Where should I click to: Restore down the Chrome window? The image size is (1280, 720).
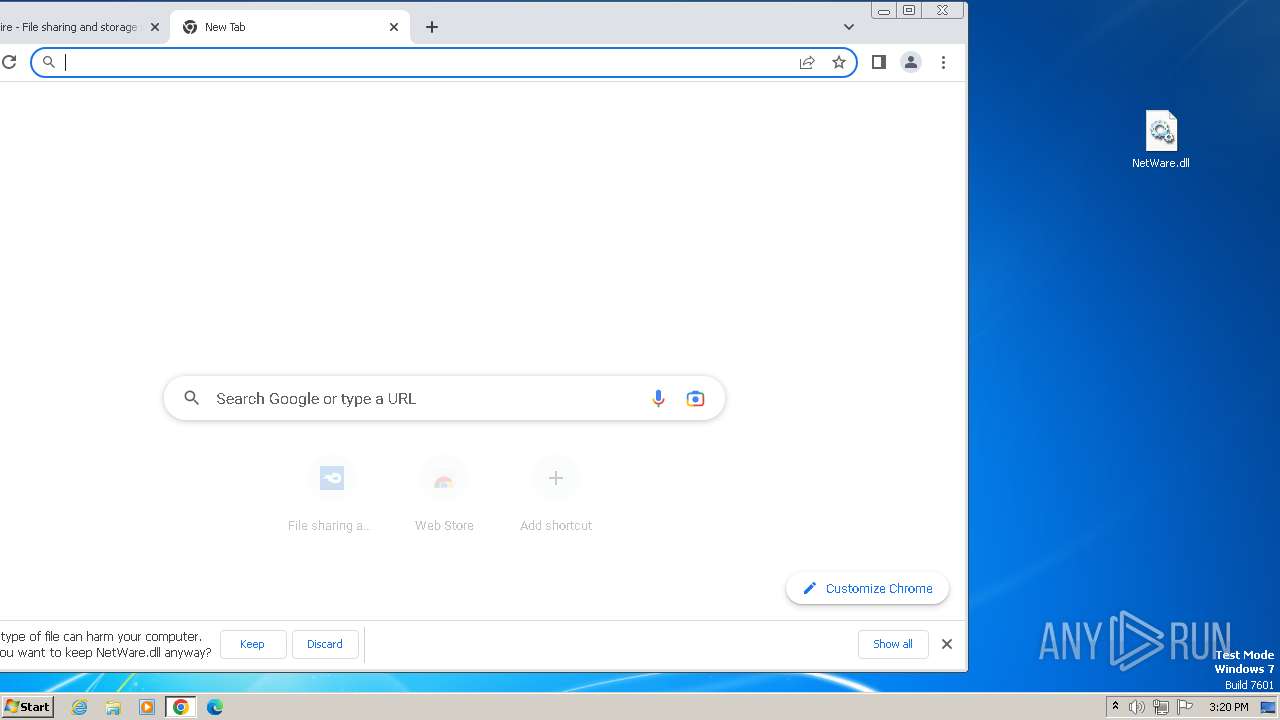909,10
